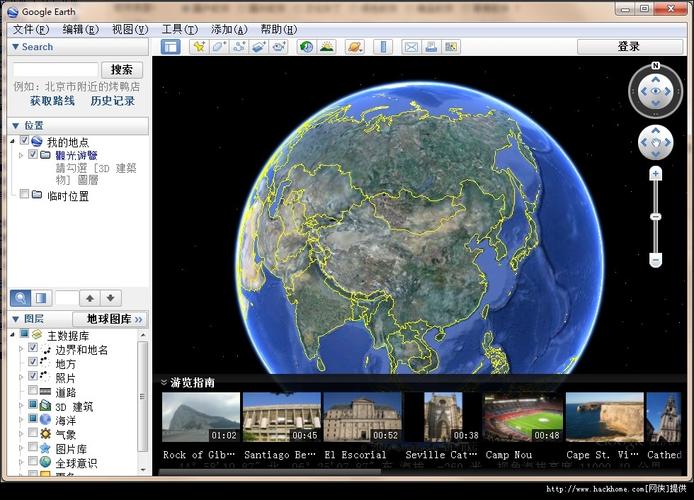Expand the 边界和地名 layer node
Screen dimensions: 694x500
tap(21, 349)
